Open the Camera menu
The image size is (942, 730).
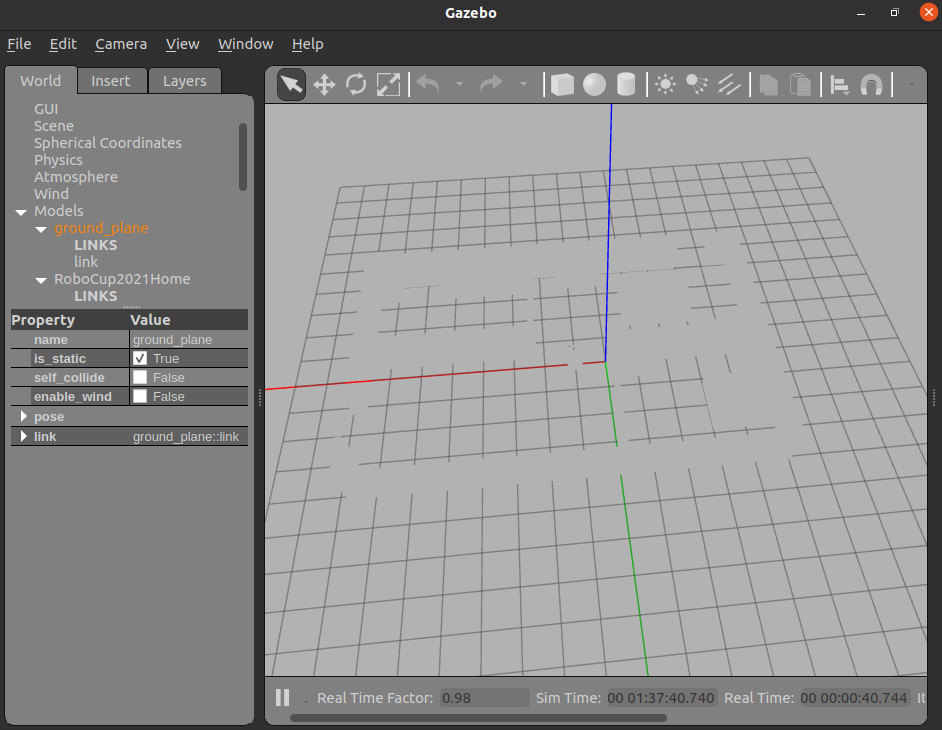pyautogui.click(x=121, y=44)
